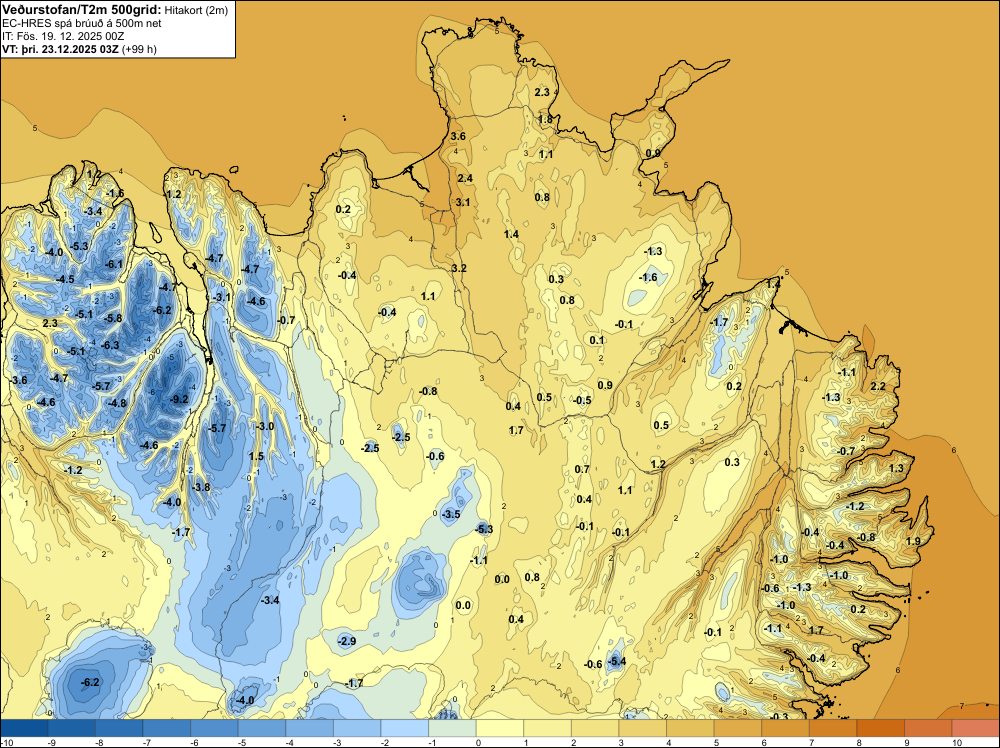1000x748 pixels.
Task: Click the title 'Veðurstofan/T2m 500grid:'
Action: pyautogui.click(x=82, y=10)
